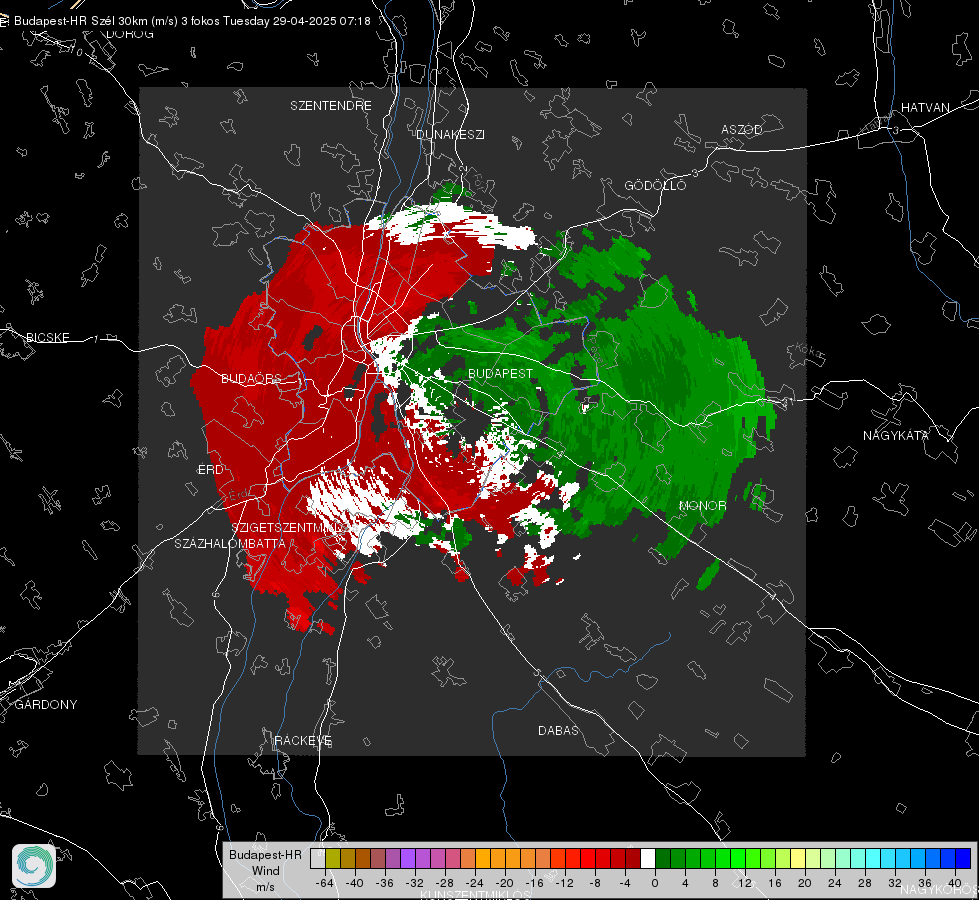Click the DABAS town label
The width and height of the screenshot is (979, 900).
tap(558, 730)
